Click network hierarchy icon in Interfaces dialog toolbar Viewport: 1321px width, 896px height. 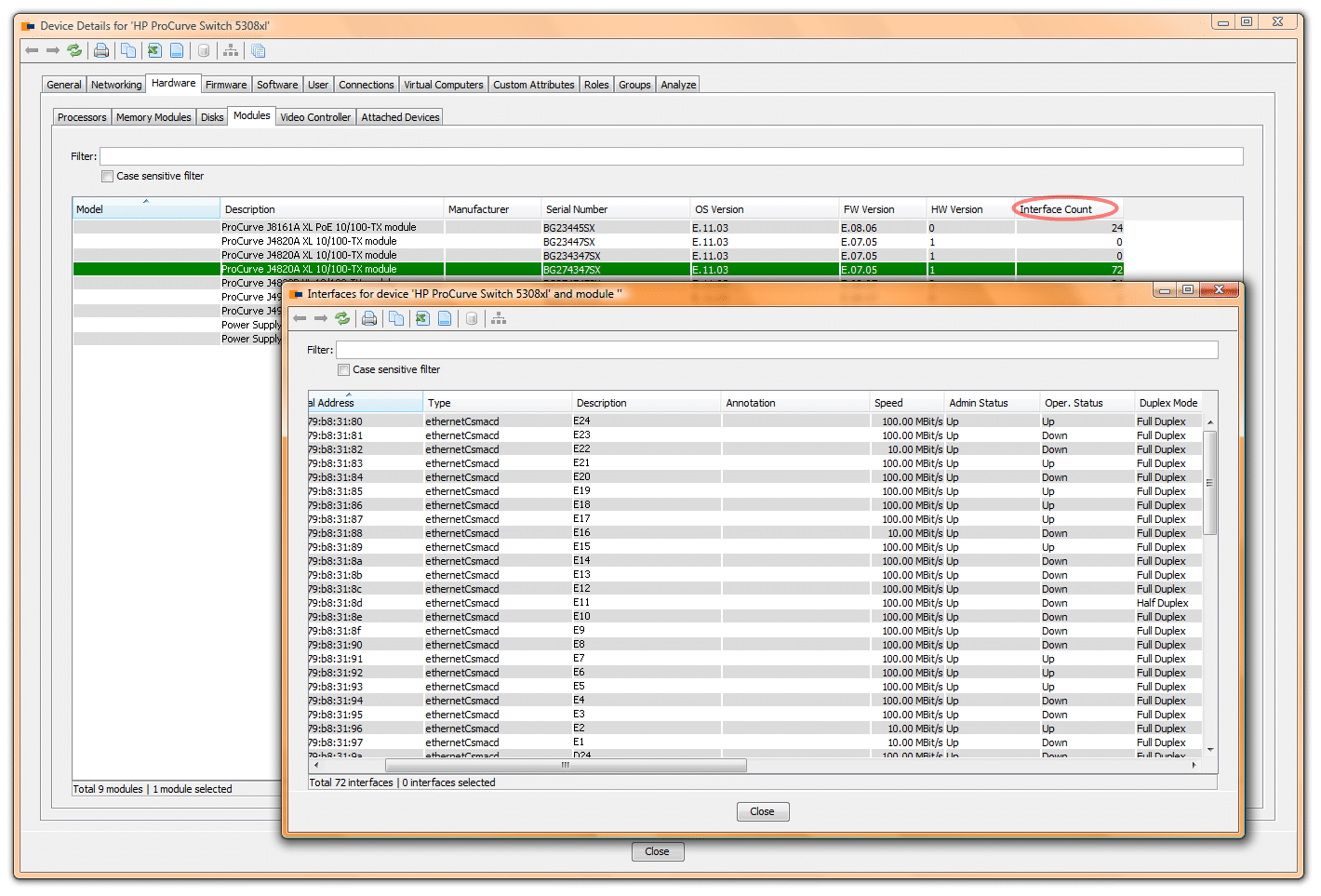pyautogui.click(x=499, y=318)
